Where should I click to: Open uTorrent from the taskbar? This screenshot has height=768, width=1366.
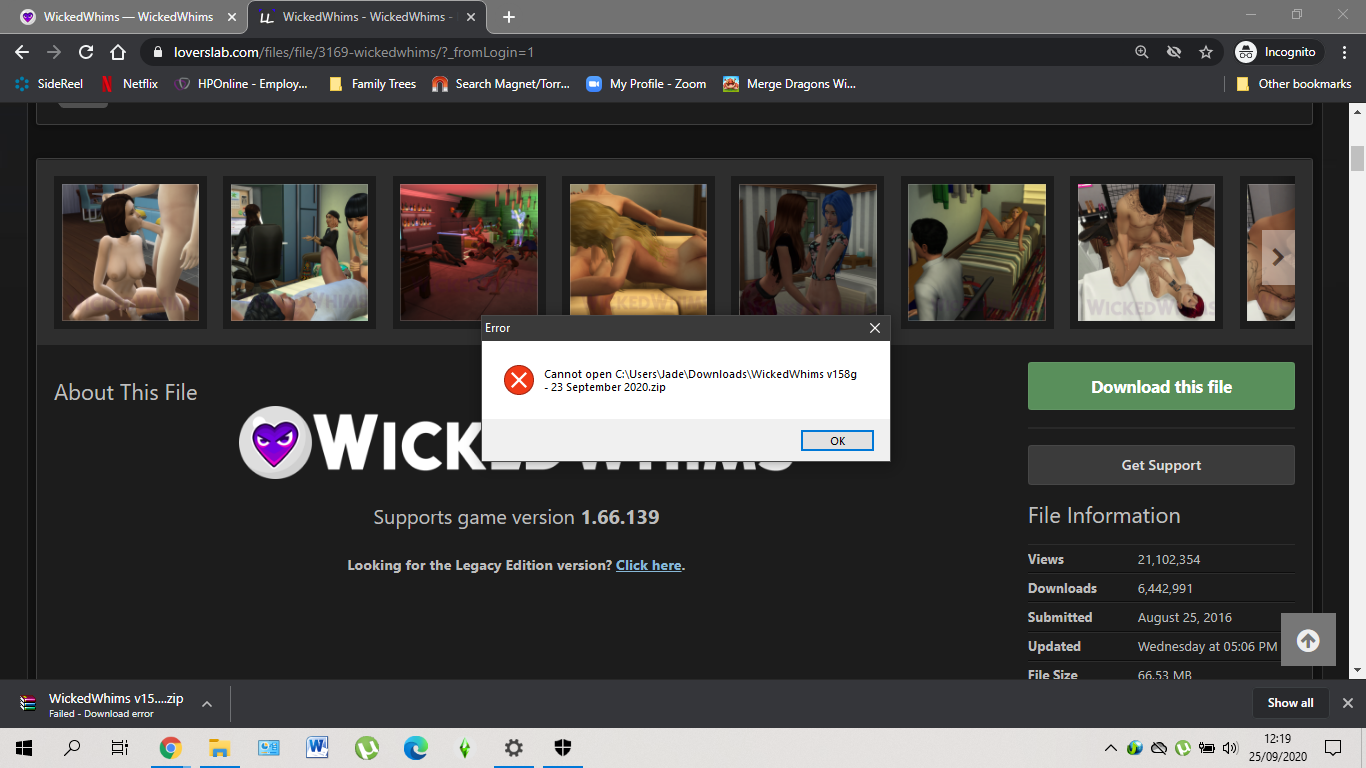[x=366, y=747]
